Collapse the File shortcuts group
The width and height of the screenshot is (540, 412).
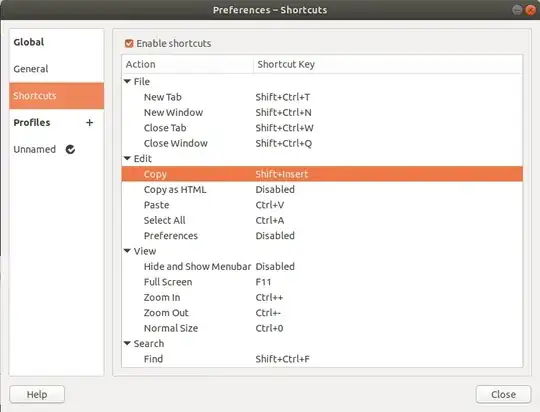pyautogui.click(x=127, y=82)
